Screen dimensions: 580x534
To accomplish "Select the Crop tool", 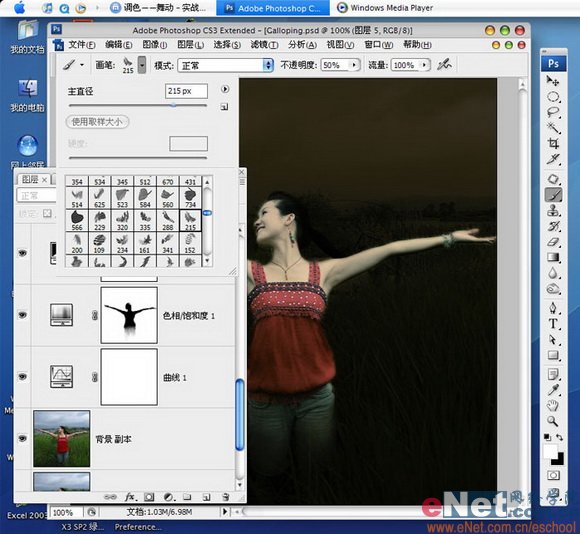I will pyautogui.click(x=553, y=143).
